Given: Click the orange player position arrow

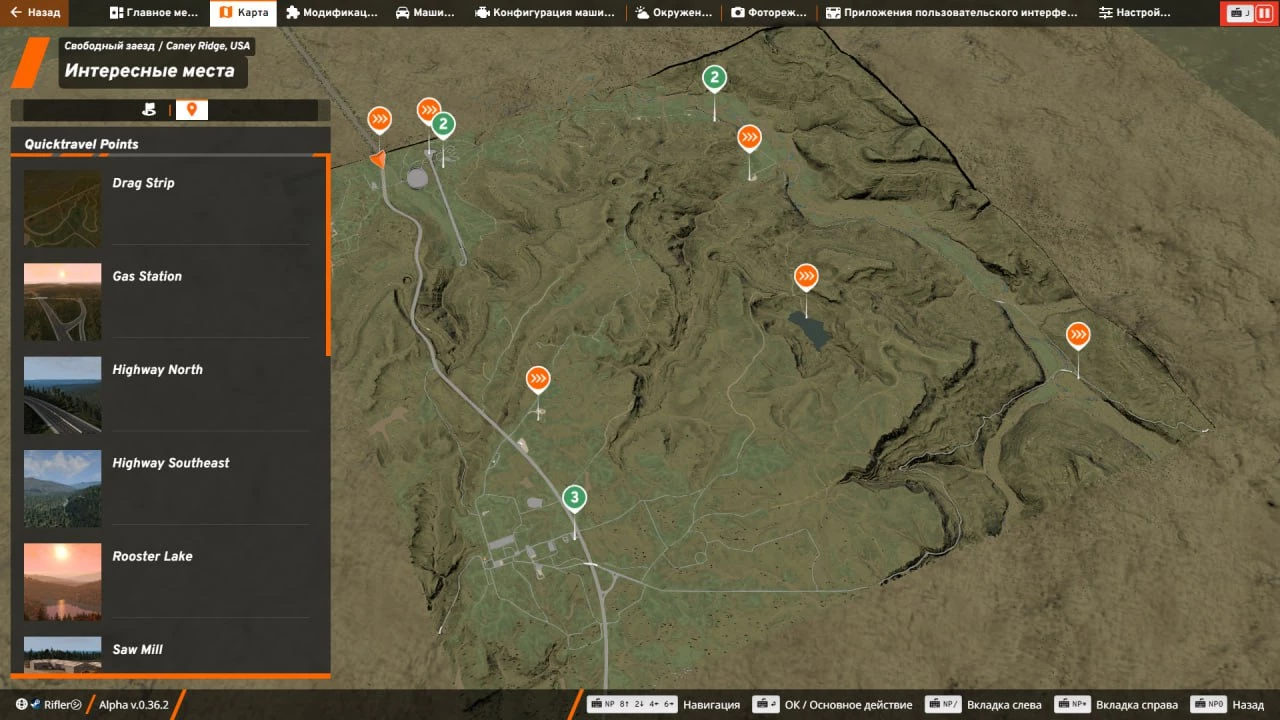Looking at the screenshot, I should pyautogui.click(x=377, y=158).
